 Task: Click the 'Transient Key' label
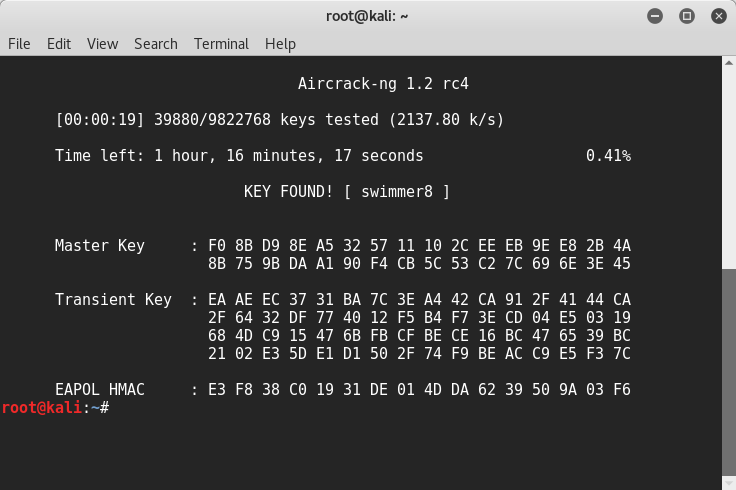113,299
